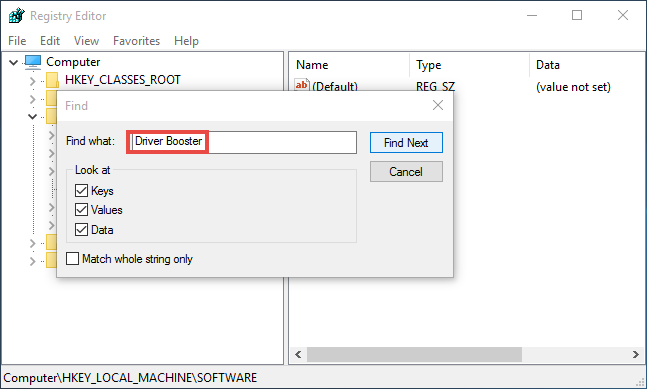Image resolution: width=647 pixels, height=389 pixels.
Task: Select the HKEY_CLASSES_ROOT tree item
Action: pos(123,80)
